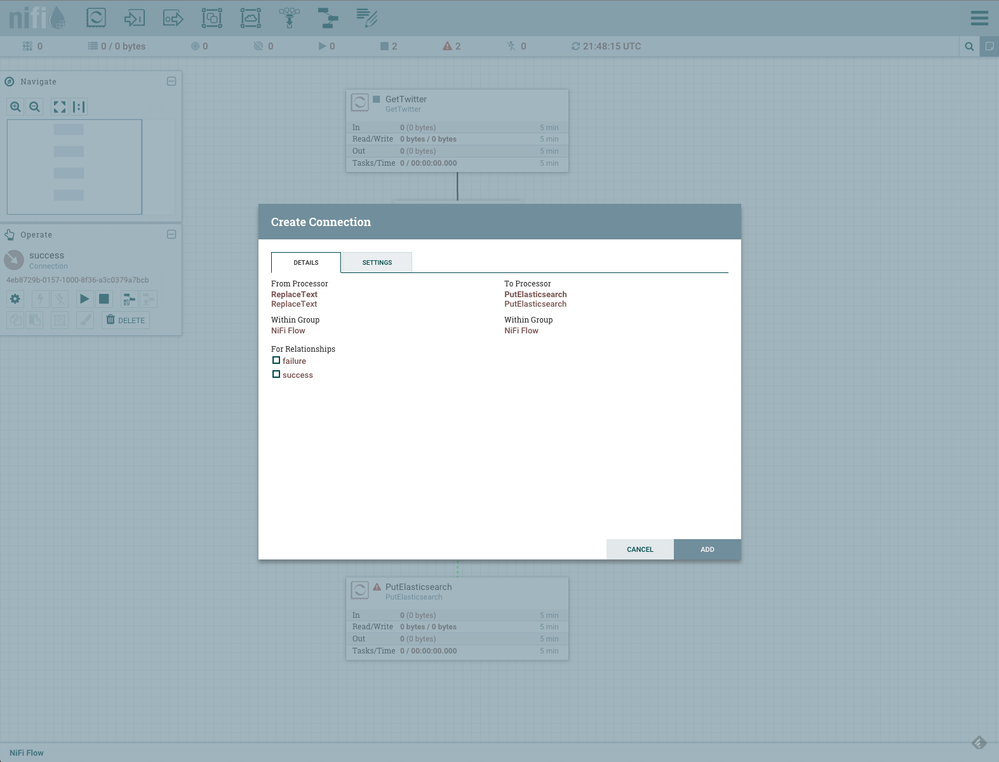Start component with the play icon

[x=84, y=299]
